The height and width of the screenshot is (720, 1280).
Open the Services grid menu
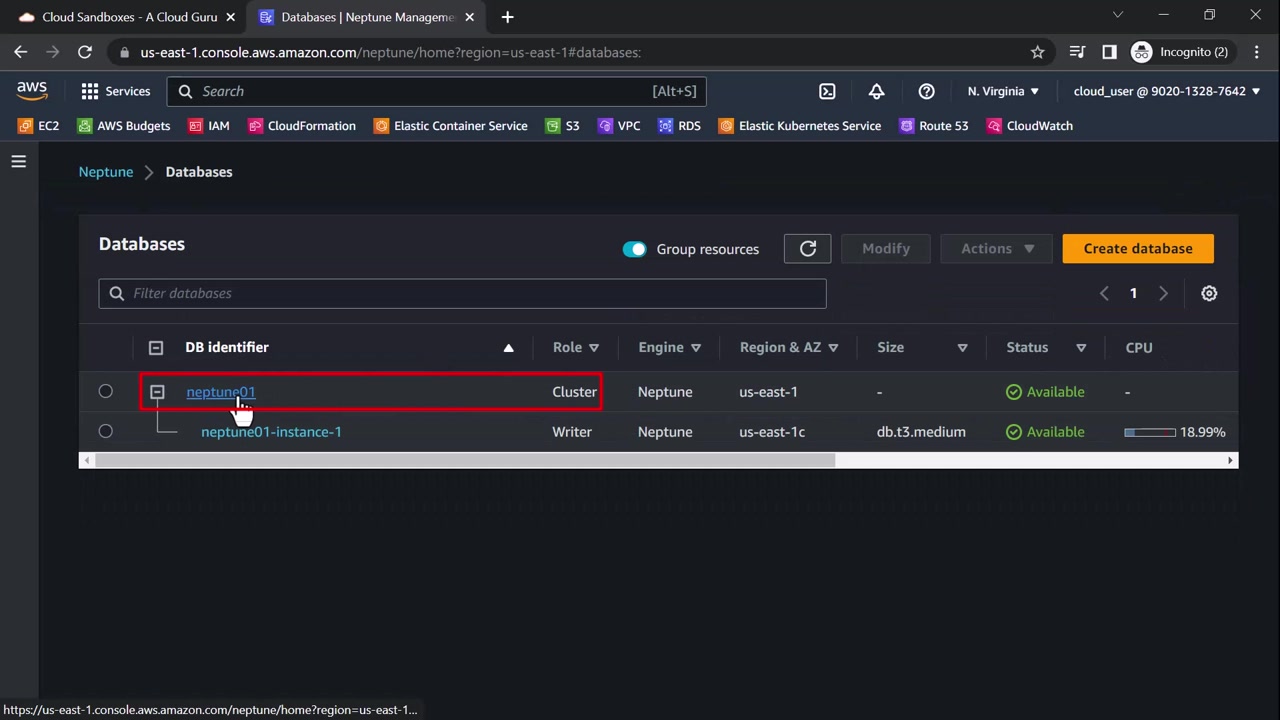[x=116, y=91]
